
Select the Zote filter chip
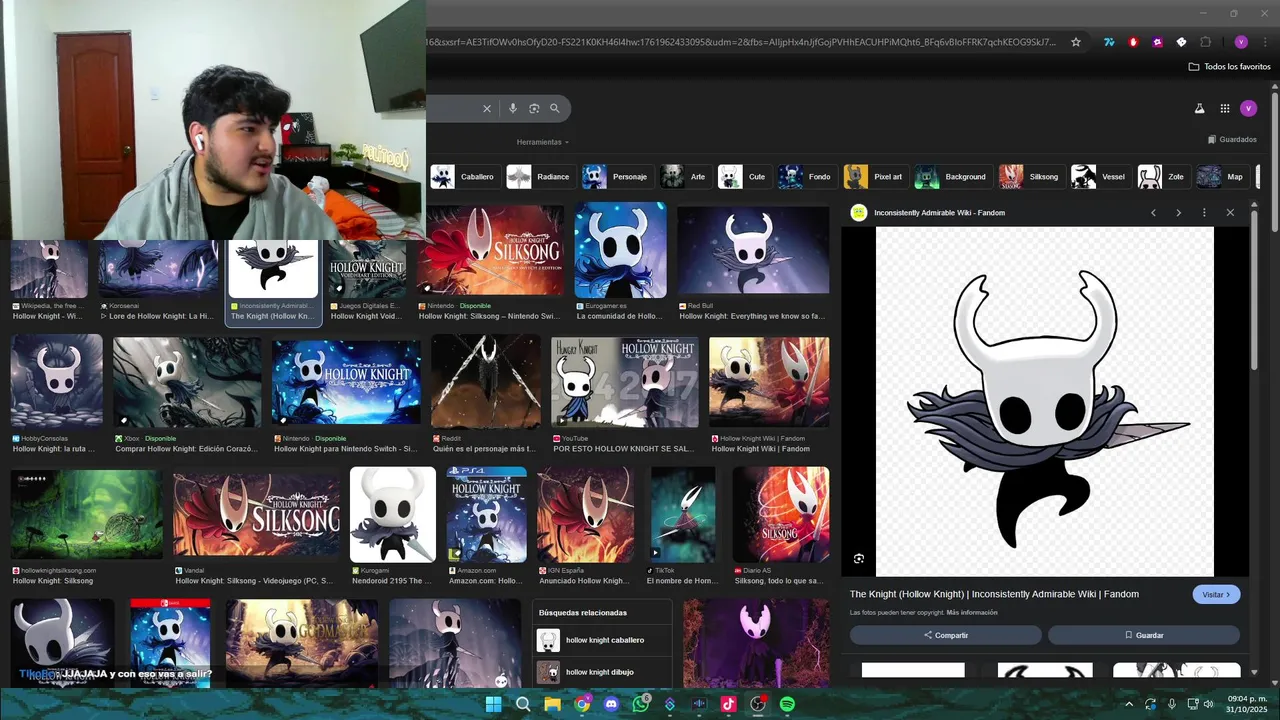pyautogui.click(x=1162, y=177)
